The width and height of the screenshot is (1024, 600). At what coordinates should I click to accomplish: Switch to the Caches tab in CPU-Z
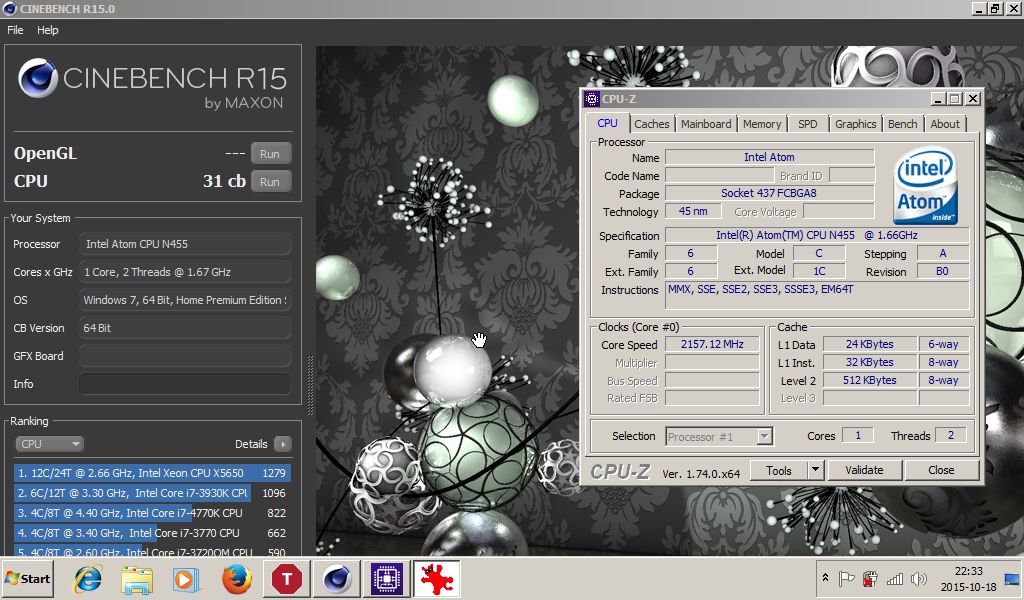tap(651, 124)
